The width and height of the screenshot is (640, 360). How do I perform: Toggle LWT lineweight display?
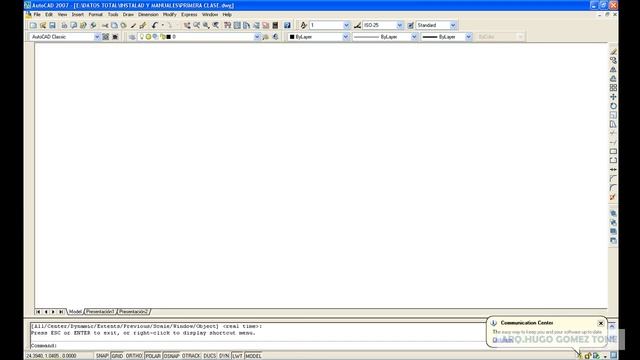pyautogui.click(x=237, y=356)
